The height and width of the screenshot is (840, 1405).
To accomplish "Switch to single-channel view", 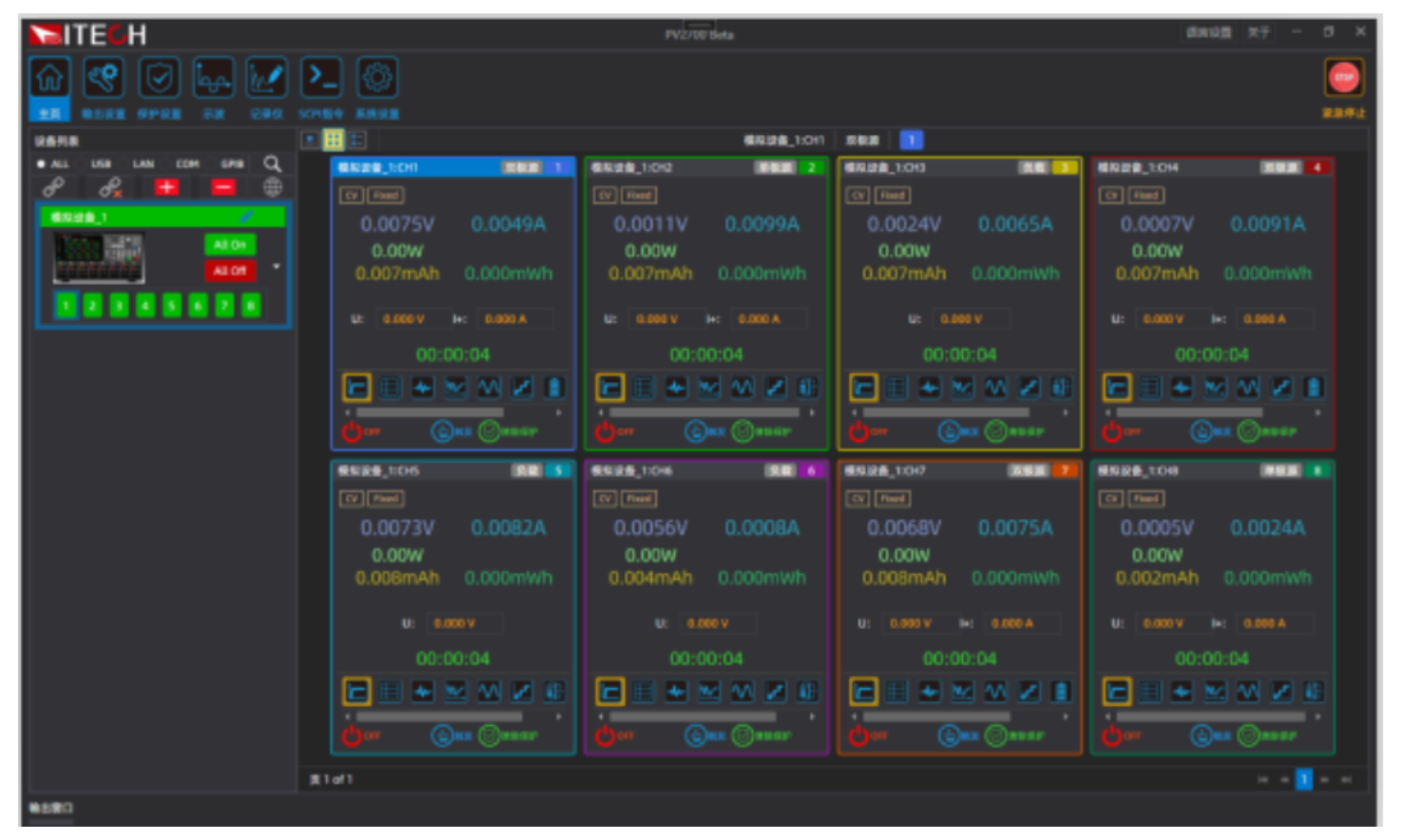I will (310, 141).
